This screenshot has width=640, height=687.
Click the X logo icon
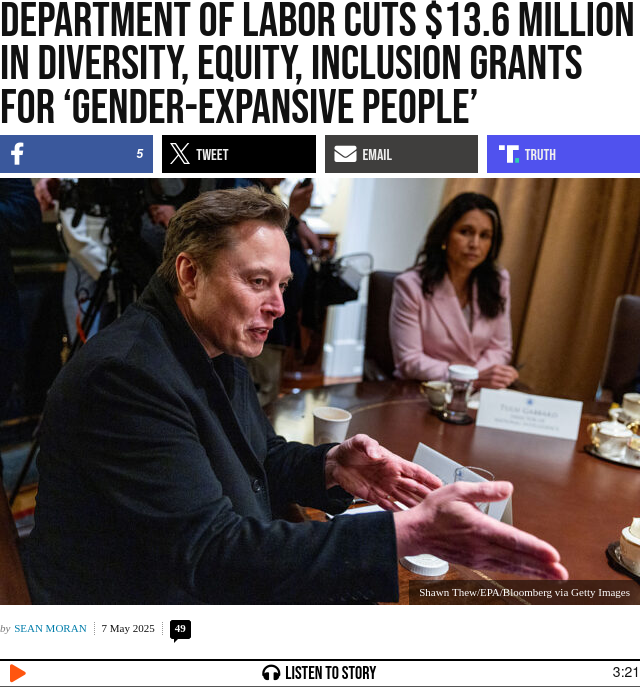[180, 154]
